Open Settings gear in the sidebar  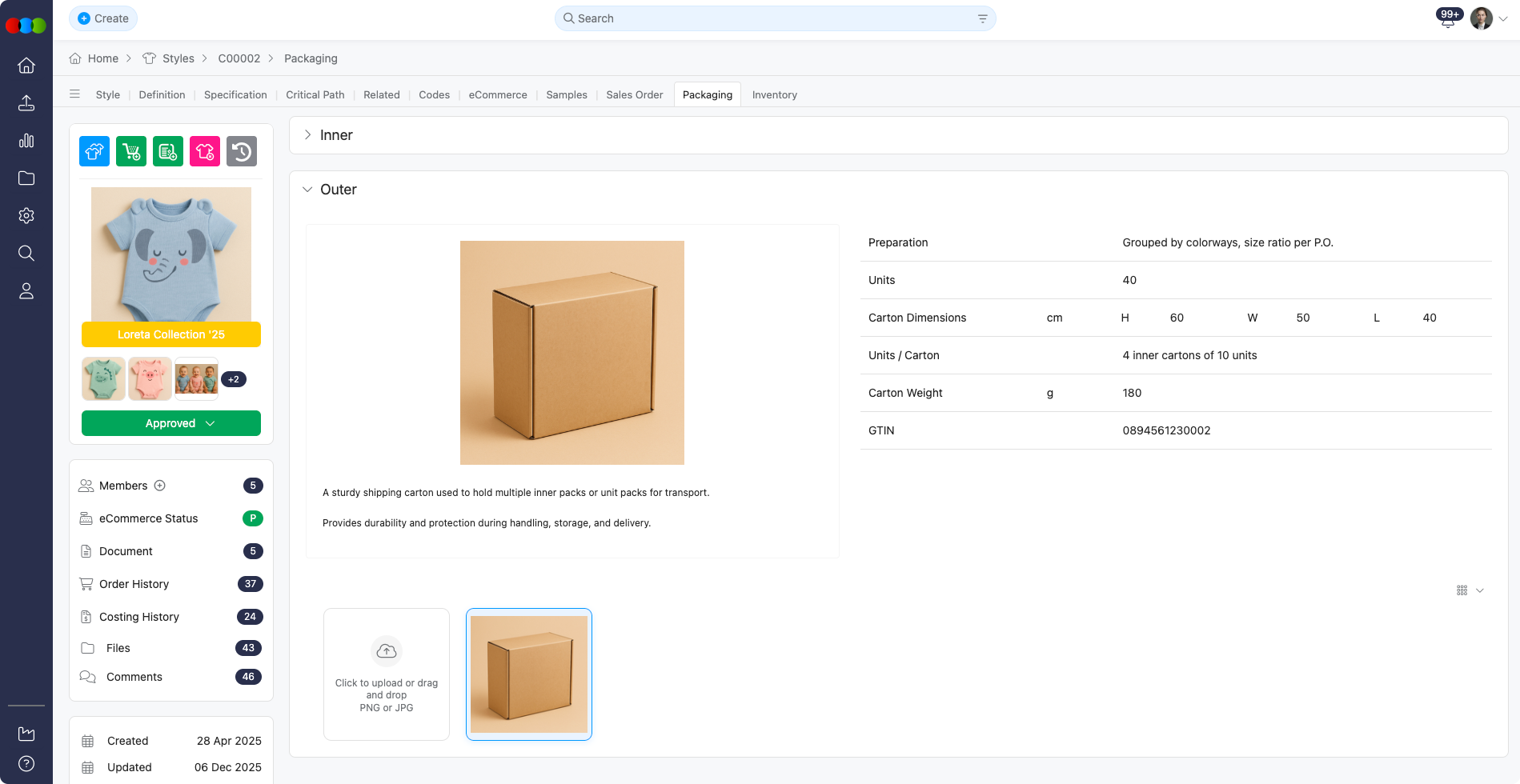pos(26,215)
